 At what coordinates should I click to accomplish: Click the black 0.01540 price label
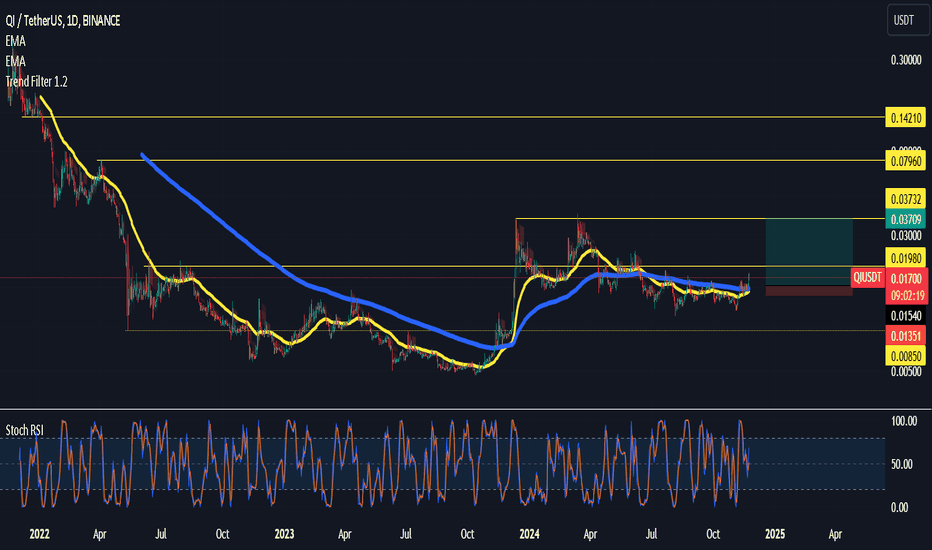(x=906, y=316)
